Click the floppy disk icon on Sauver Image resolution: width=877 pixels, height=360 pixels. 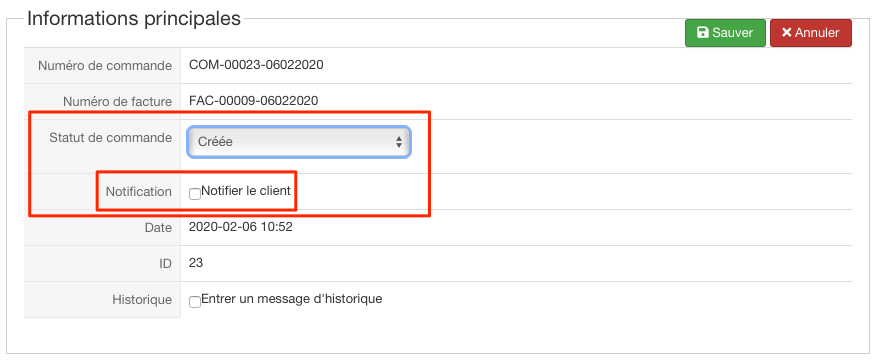tap(702, 33)
